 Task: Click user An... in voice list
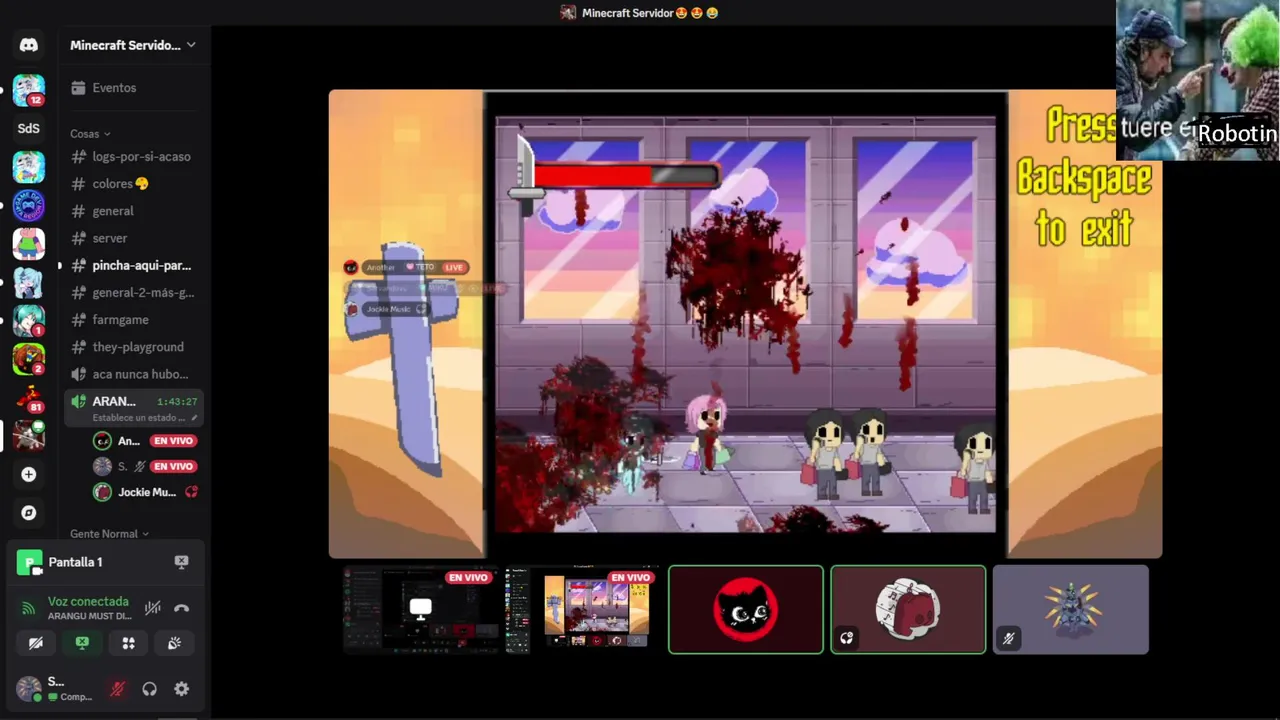pyautogui.click(x=145, y=441)
